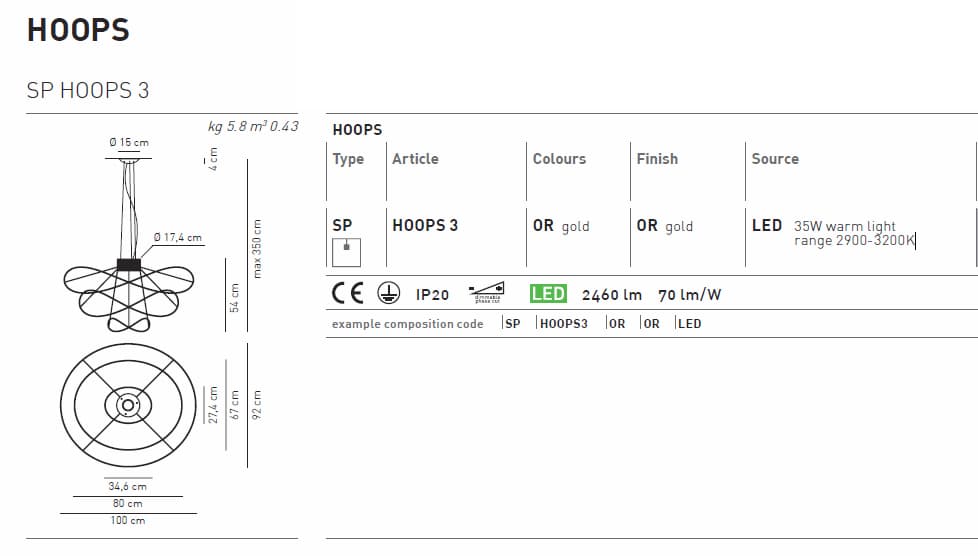The height and width of the screenshot is (556, 978).
Task: Click the 2460 lm luminous flux value
Action: click(x=612, y=295)
